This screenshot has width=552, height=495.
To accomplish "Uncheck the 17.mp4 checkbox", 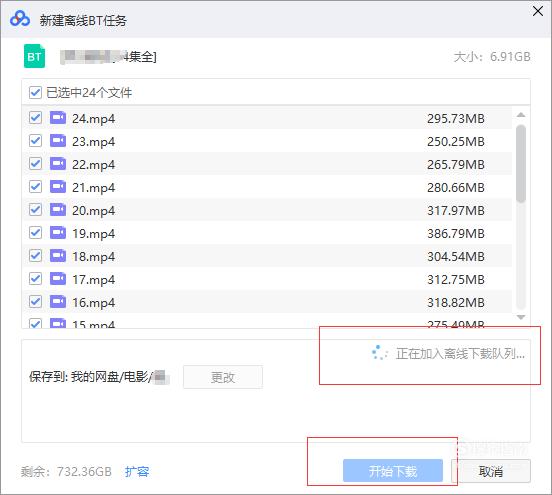I will 35,279.
